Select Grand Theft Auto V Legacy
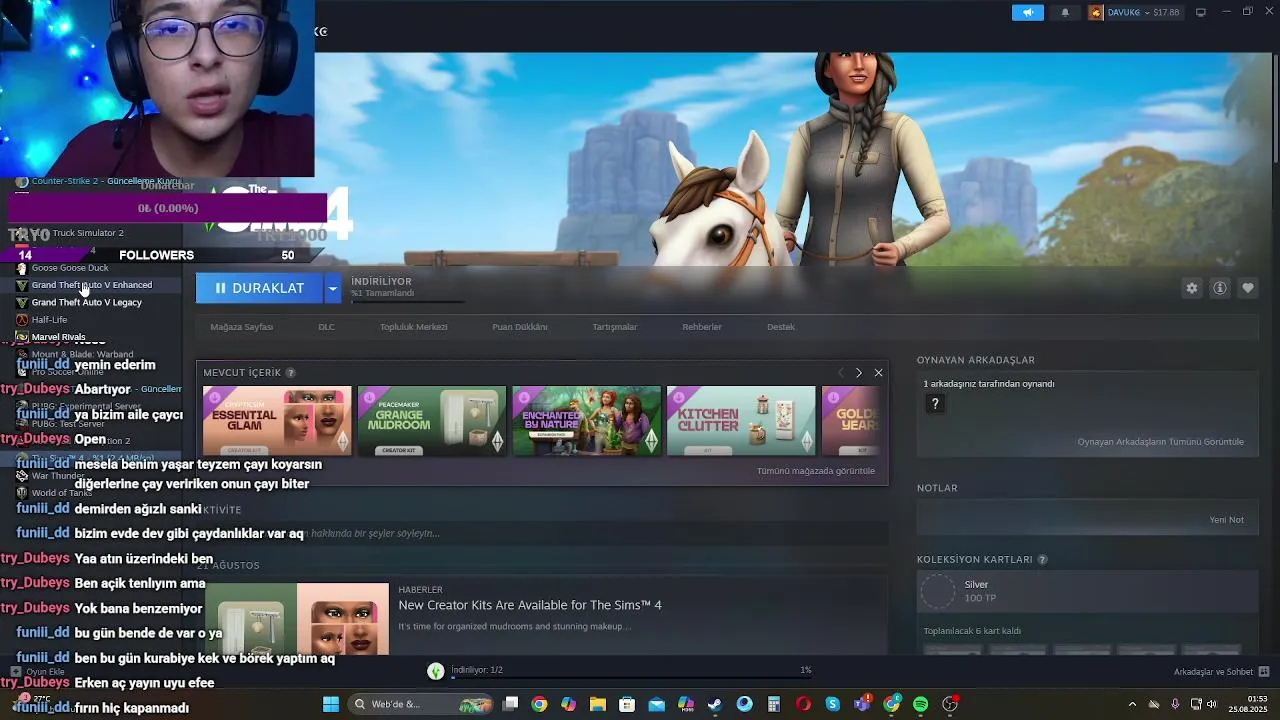1280x720 pixels. pyautogui.click(x=87, y=302)
